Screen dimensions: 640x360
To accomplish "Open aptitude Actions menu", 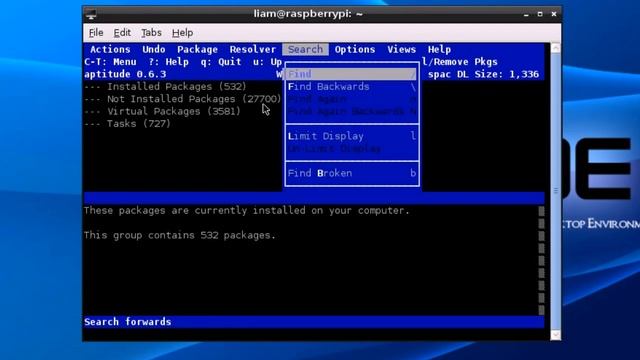I will 110,49.
